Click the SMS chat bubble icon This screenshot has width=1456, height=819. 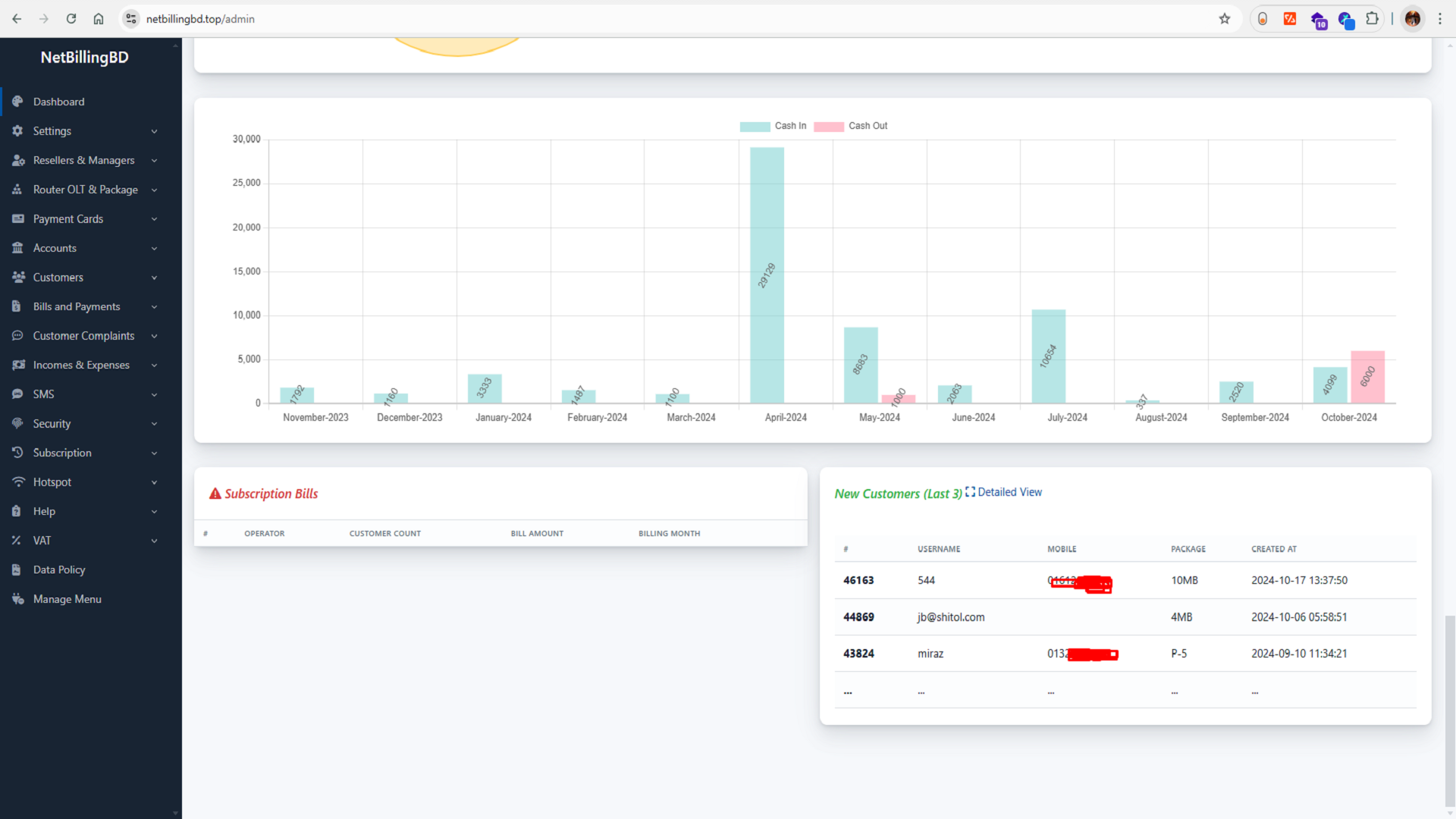point(17,394)
